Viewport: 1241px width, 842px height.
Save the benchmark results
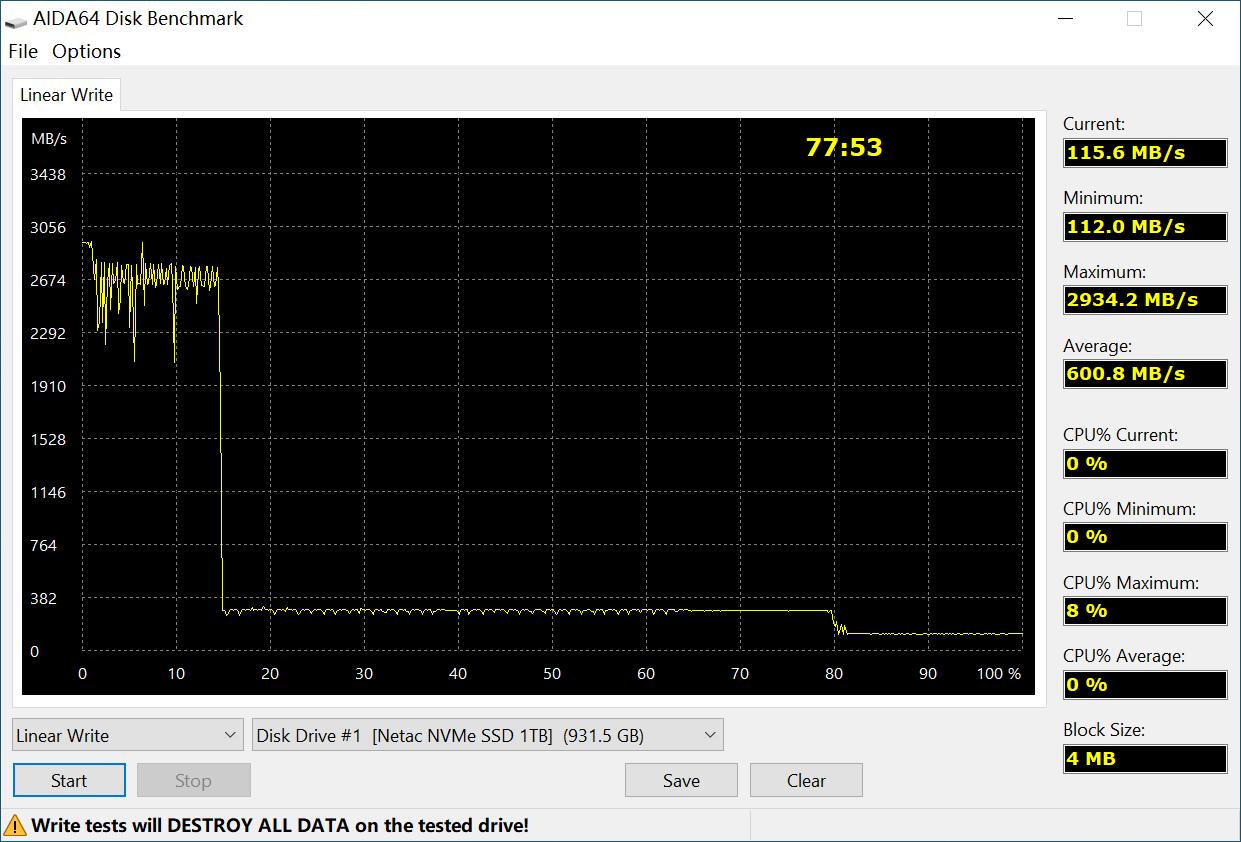tap(681, 780)
